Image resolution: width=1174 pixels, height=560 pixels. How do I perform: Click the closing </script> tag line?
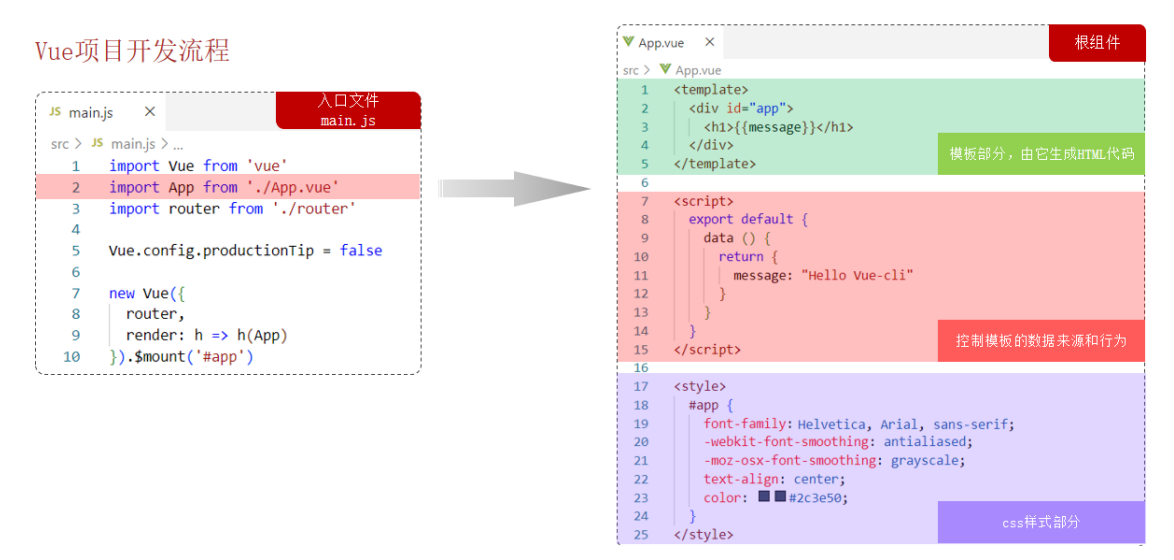pyautogui.click(x=707, y=349)
